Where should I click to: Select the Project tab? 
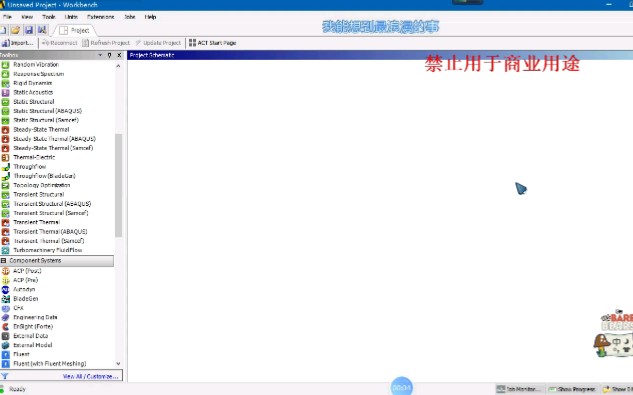pos(75,30)
